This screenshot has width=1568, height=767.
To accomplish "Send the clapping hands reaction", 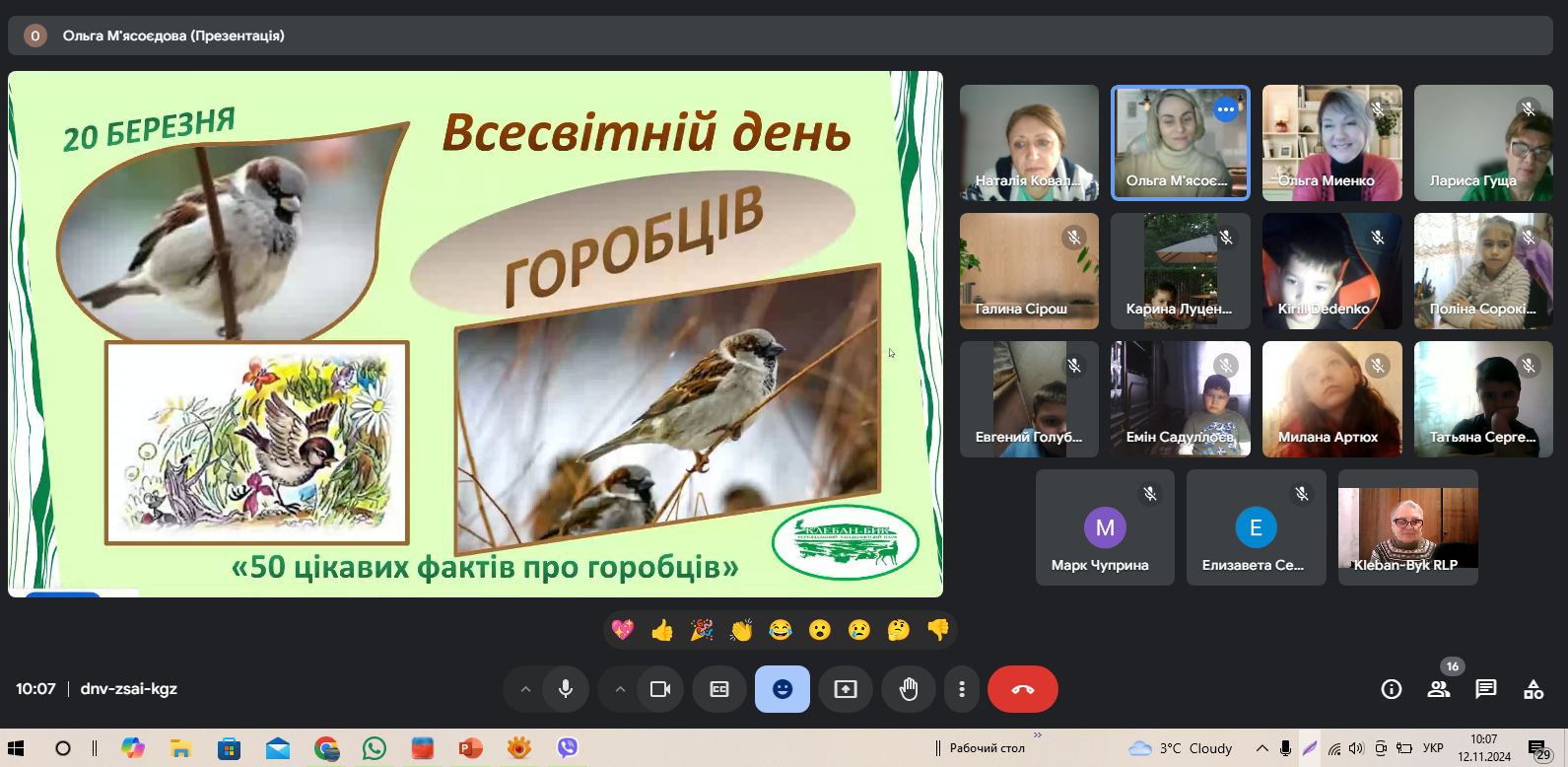I will point(741,630).
